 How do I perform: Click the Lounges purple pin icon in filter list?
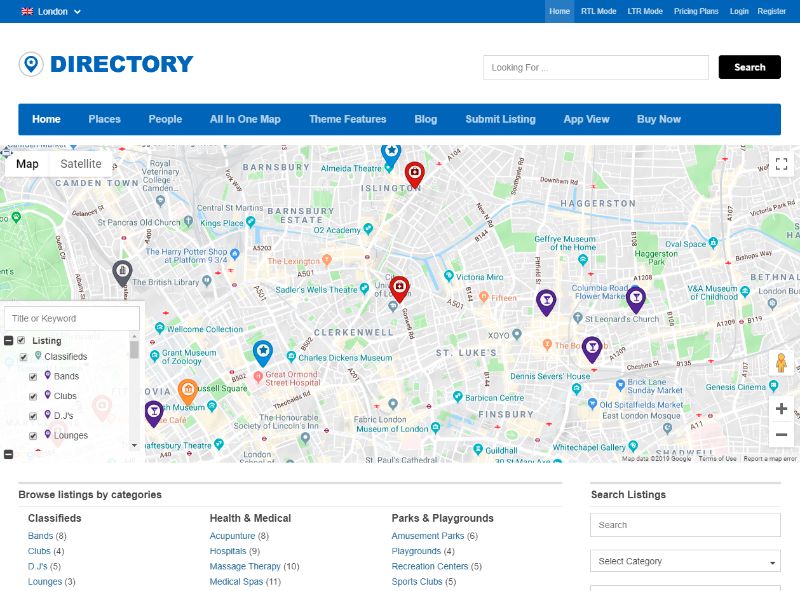pos(47,434)
